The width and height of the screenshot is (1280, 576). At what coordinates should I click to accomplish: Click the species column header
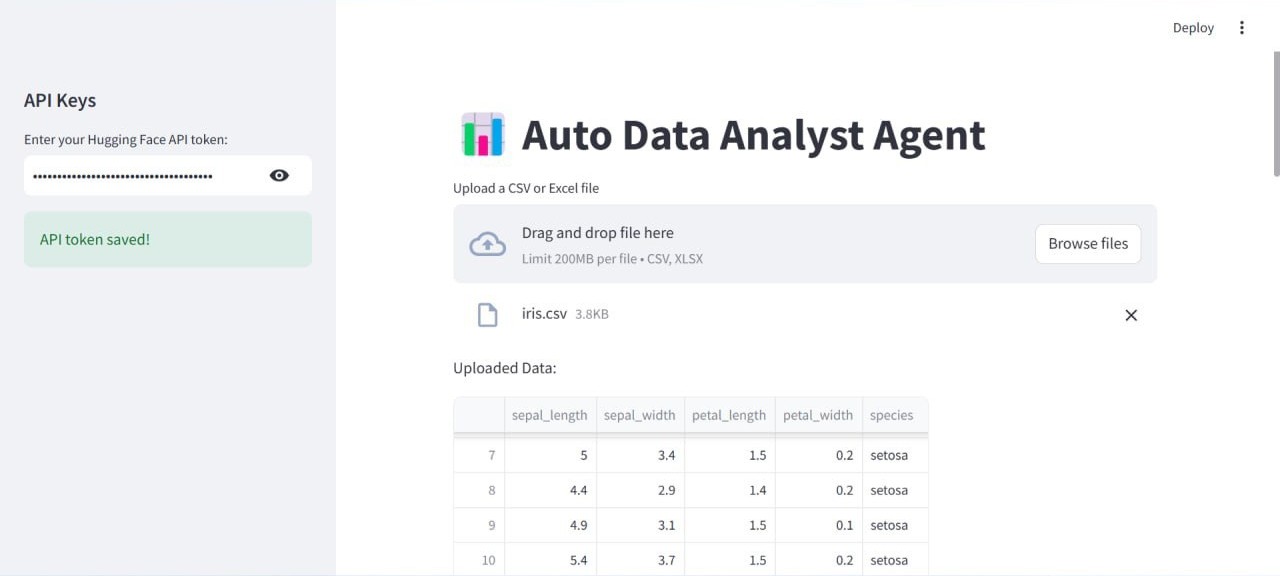[892, 415]
